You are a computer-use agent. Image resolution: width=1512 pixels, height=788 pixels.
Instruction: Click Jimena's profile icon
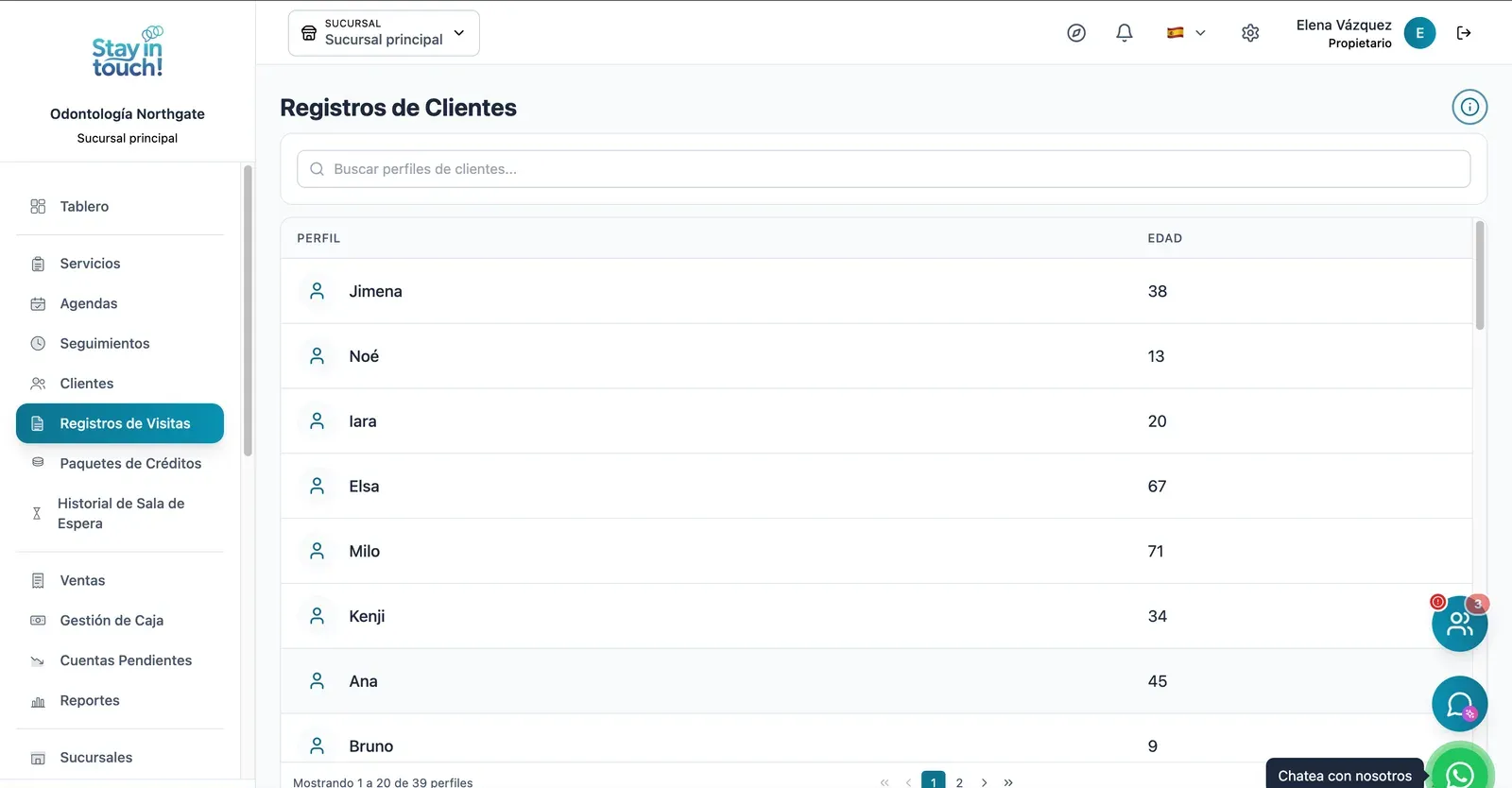coord(318,291)
